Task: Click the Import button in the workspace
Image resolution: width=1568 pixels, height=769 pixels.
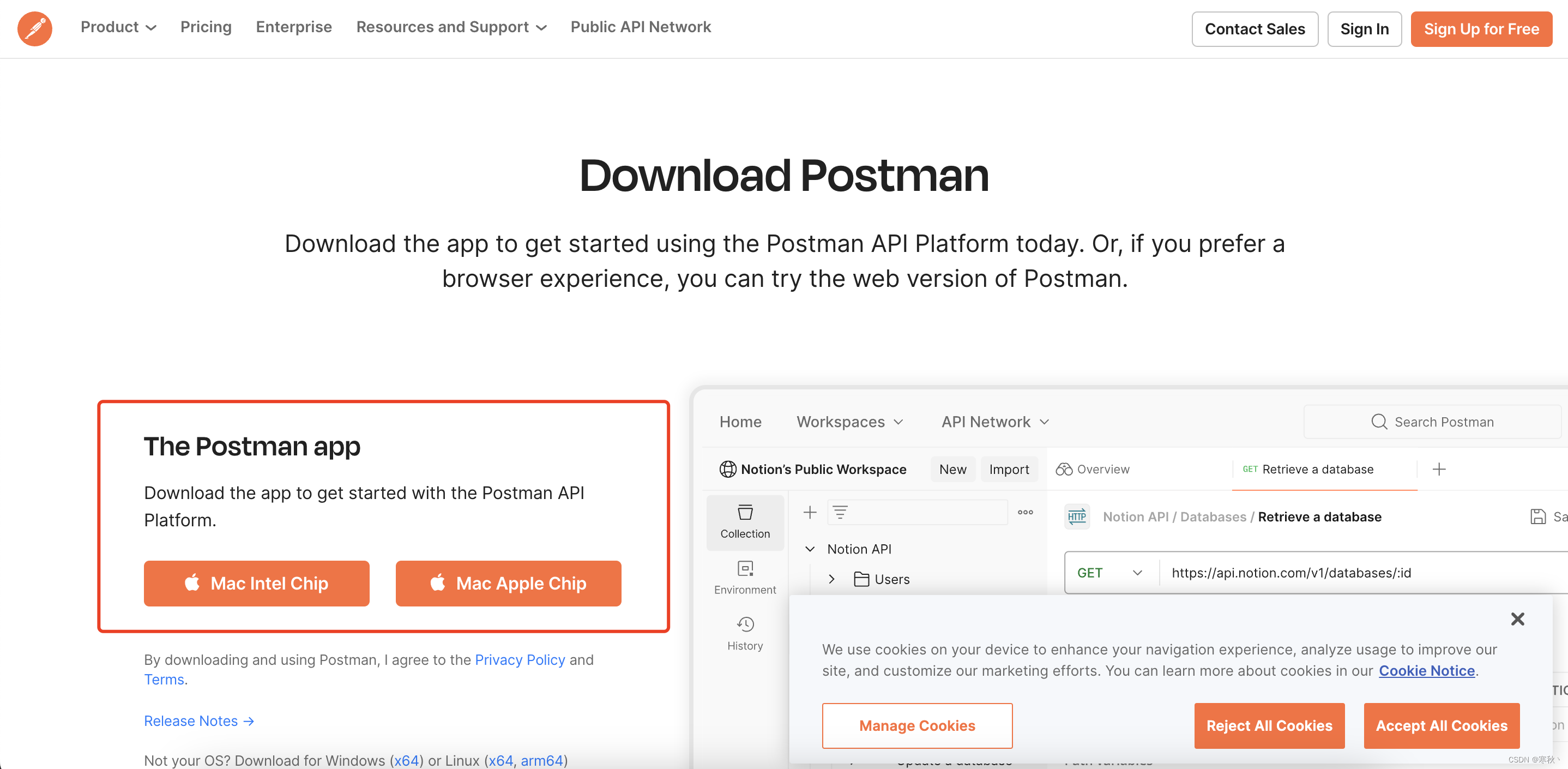Action: pyautogui.click(x=1009, y=469)
